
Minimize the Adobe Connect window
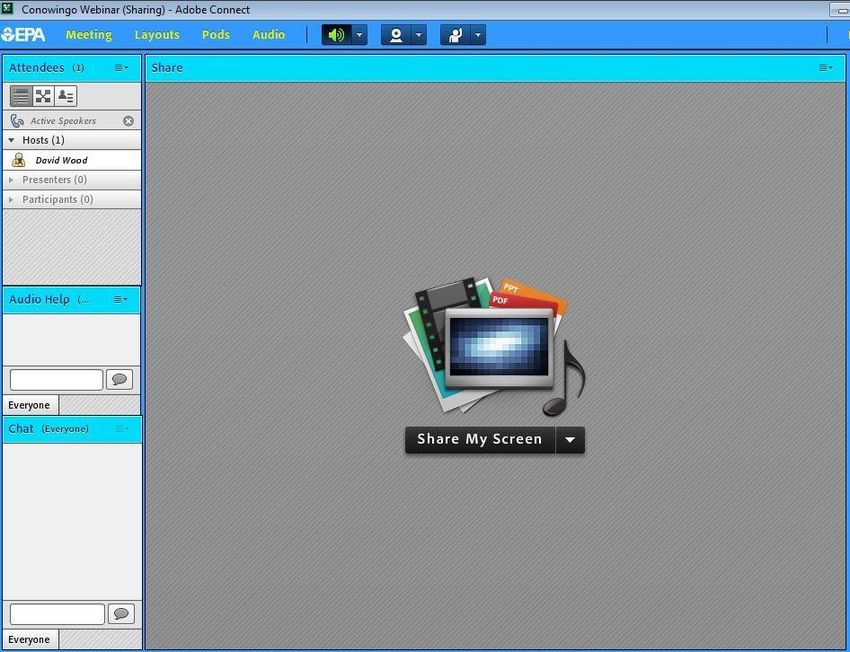840,10
